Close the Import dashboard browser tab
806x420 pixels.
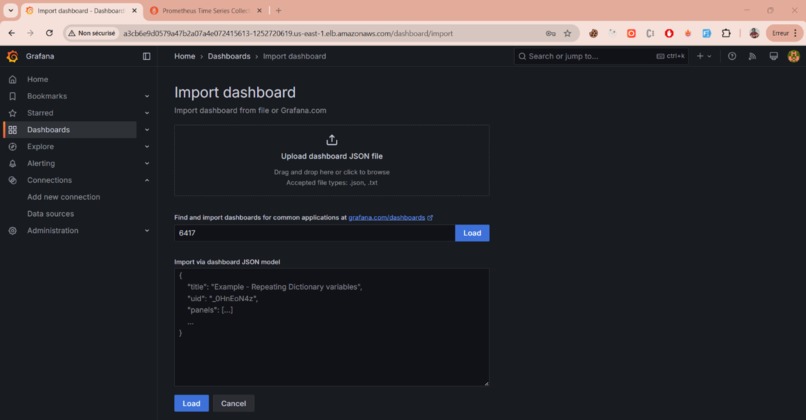(x=135, y=10)
